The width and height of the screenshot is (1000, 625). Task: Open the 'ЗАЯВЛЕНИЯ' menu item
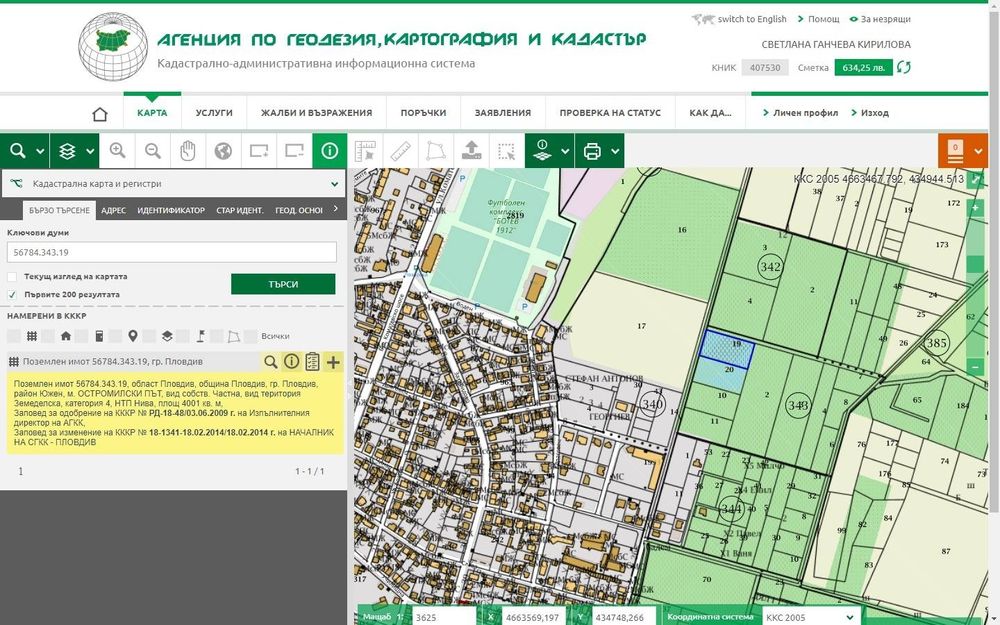point(503,113)
